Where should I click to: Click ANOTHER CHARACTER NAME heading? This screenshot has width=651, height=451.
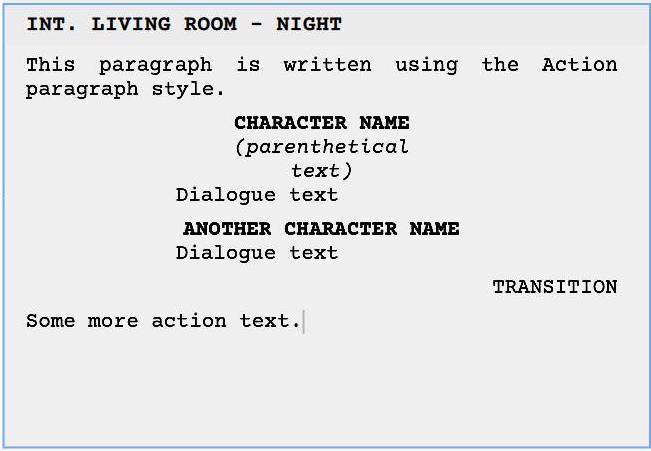pos(321,229)
